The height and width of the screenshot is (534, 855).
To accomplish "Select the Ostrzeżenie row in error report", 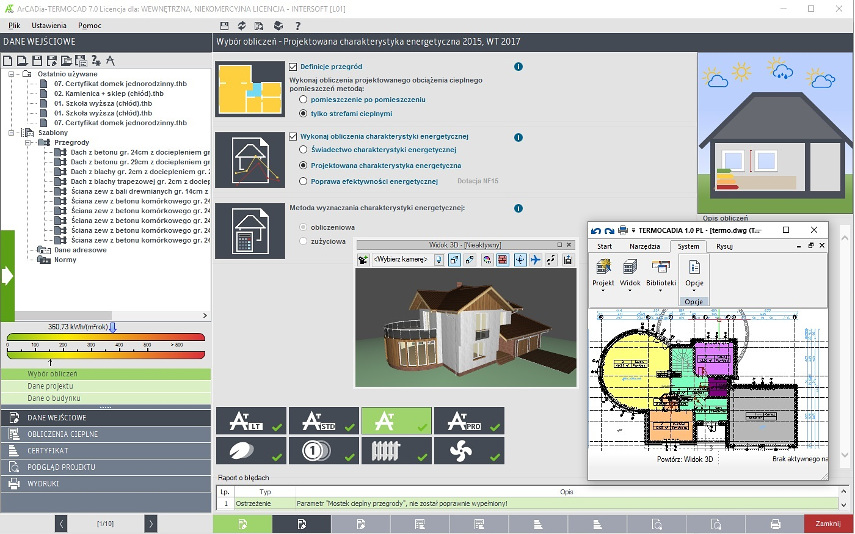I will pyautogui.click(x=527, y=503).
